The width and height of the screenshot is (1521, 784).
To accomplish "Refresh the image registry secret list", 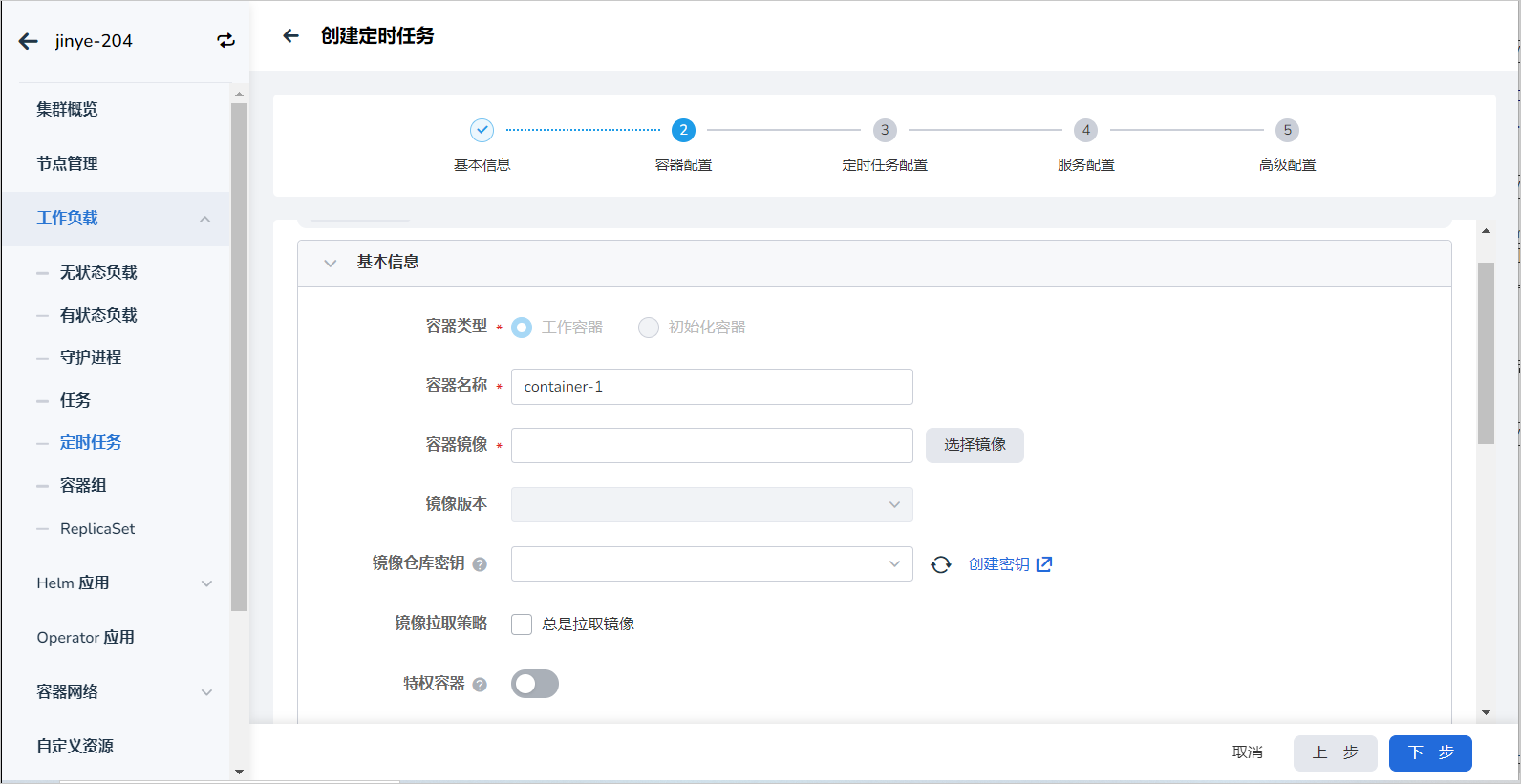I will 941,564.
